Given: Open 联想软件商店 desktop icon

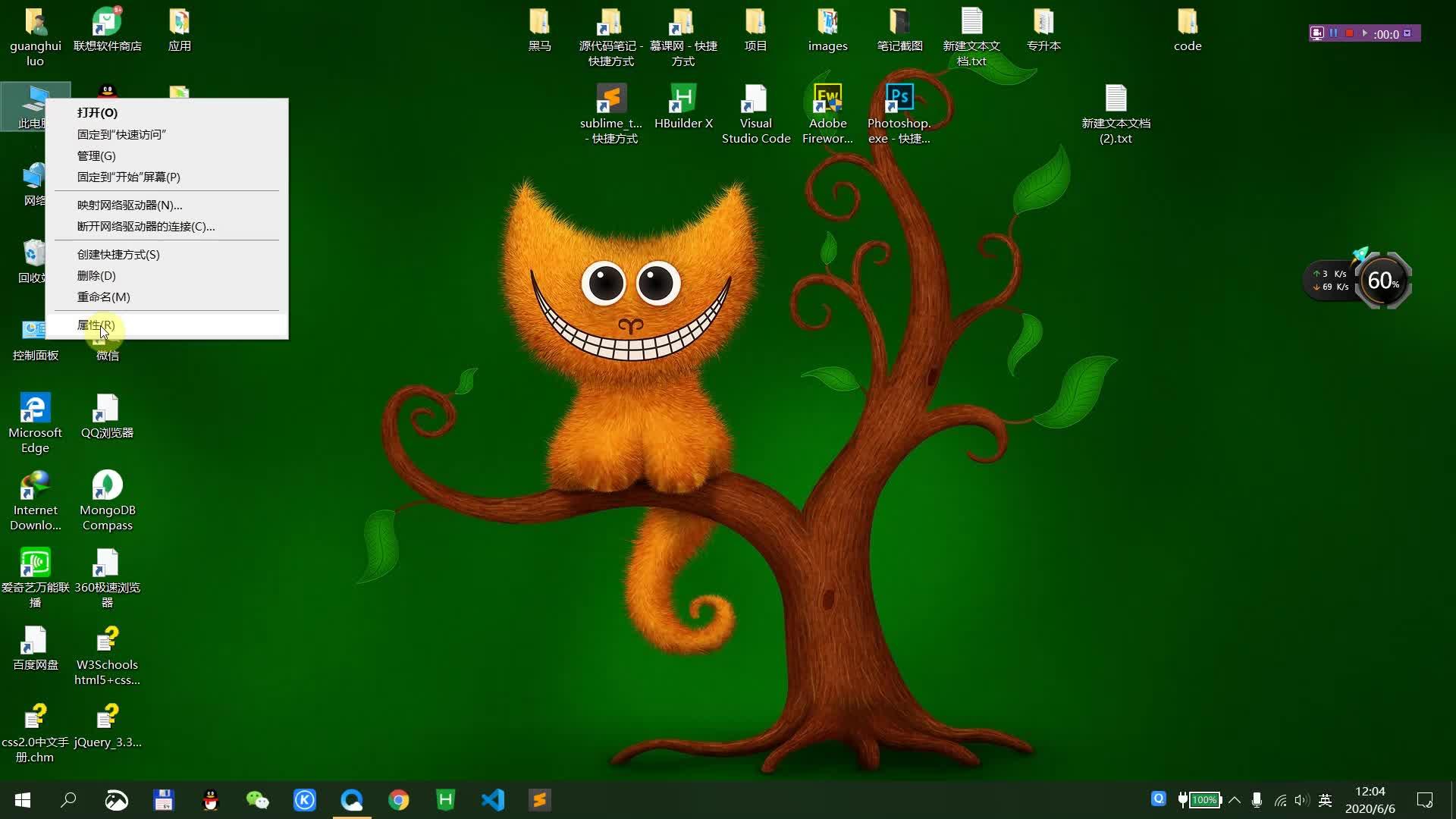Looking at the screenshot, I should coord(107,30).
